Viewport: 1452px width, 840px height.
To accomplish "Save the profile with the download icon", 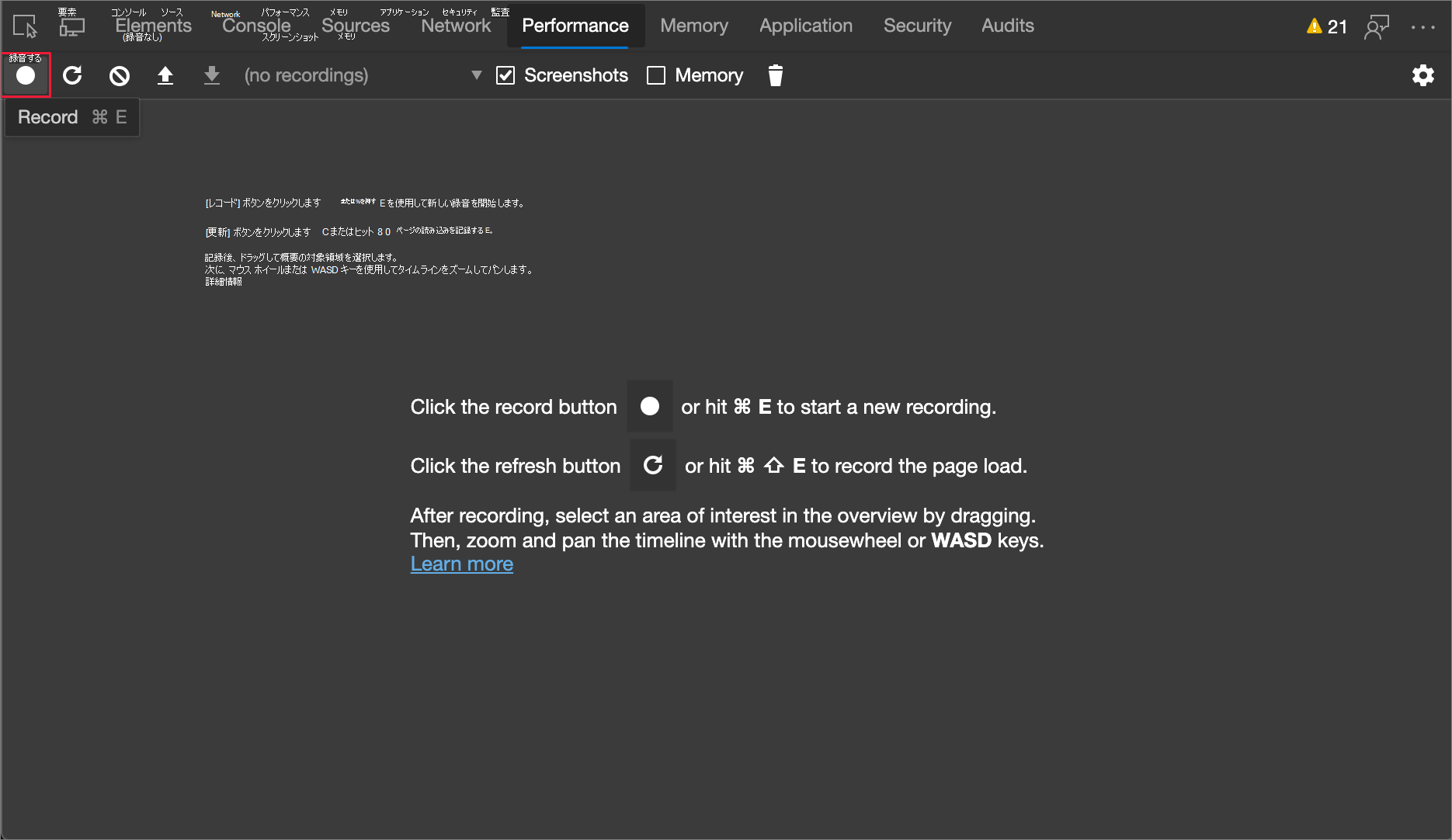I will (211, 75).
